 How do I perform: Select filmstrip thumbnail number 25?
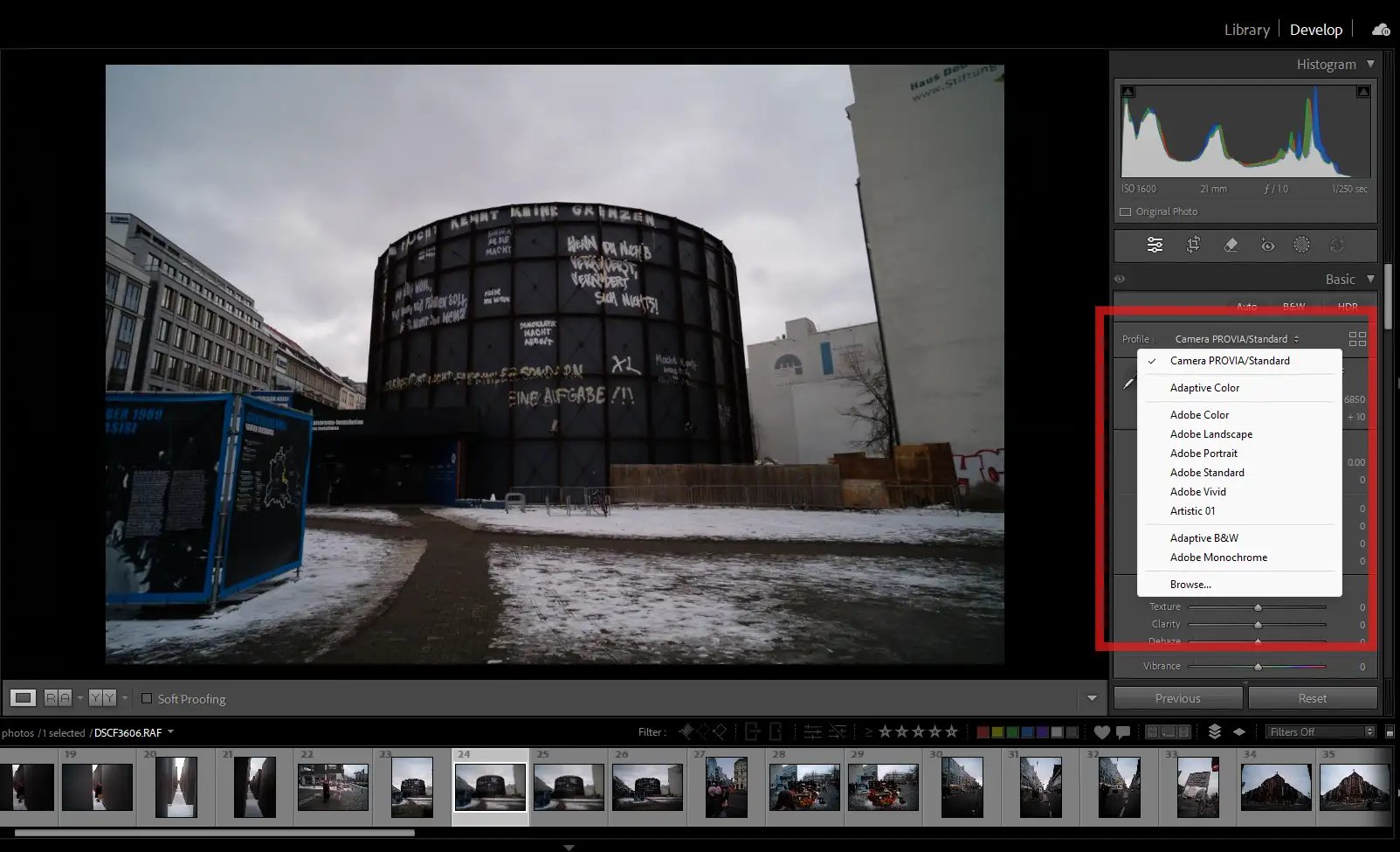pyautogui.click(x=569, y=786)
